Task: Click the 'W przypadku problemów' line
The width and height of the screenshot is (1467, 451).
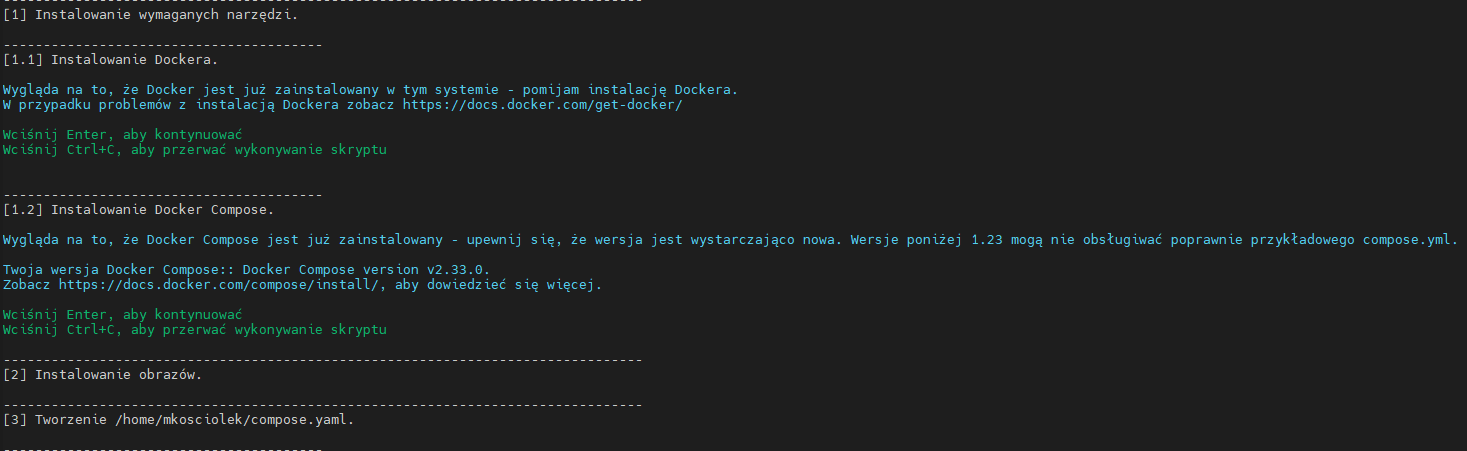Action: click(x=342, y=105)
